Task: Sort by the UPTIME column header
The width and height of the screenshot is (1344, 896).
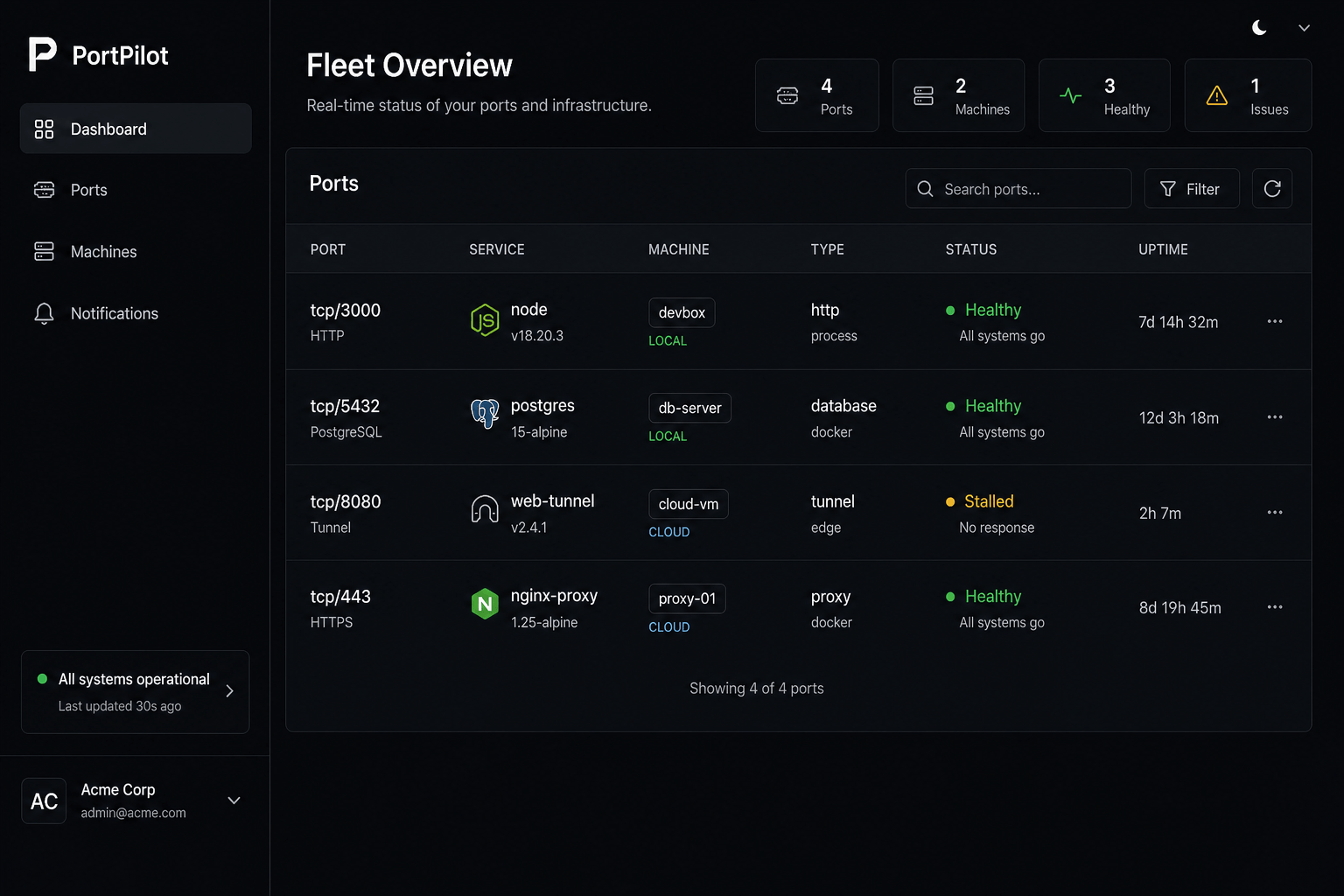Action: click(x=1163, y=249)
